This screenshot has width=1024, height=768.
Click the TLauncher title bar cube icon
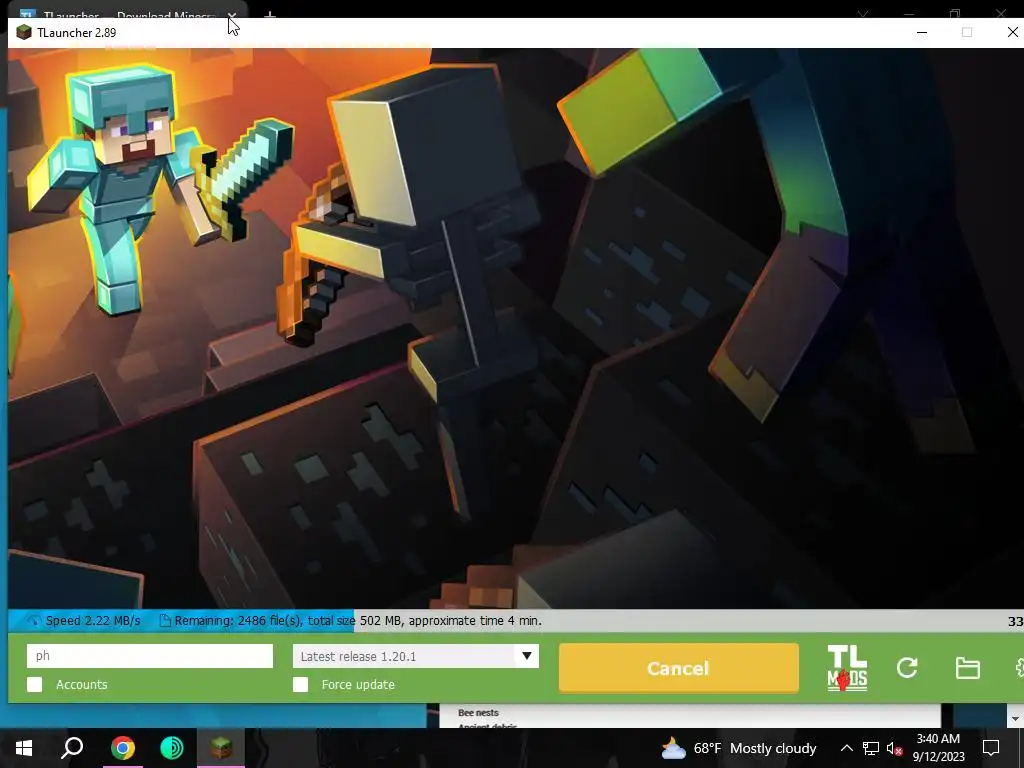pyautogui.click(x=24, y=32)
